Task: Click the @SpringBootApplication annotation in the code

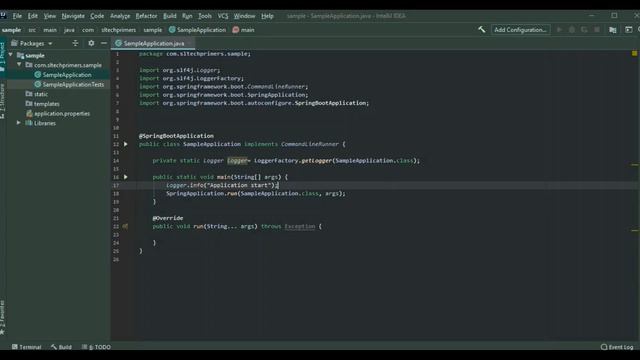Action: click(176, 136)
